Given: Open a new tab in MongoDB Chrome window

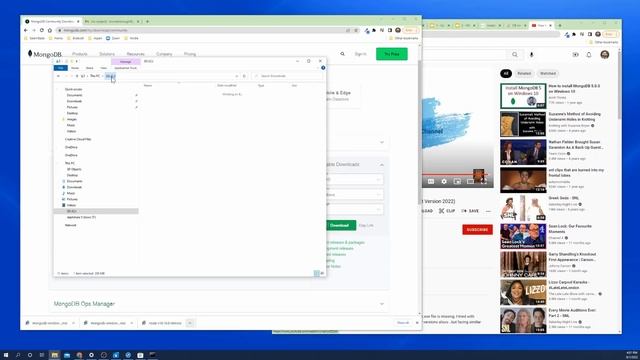Looking at the screenshot, I should [x=147, y=21].
